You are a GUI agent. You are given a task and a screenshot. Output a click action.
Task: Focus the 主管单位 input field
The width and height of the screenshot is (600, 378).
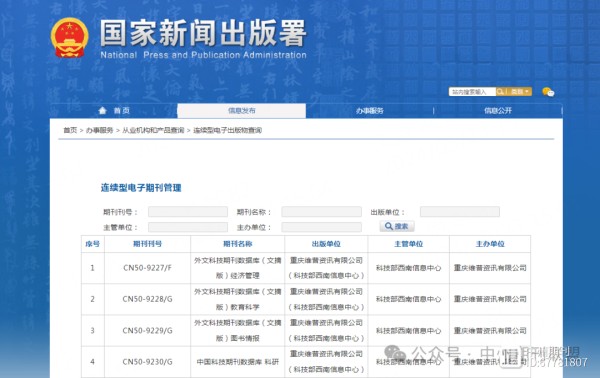coord(188,227)
